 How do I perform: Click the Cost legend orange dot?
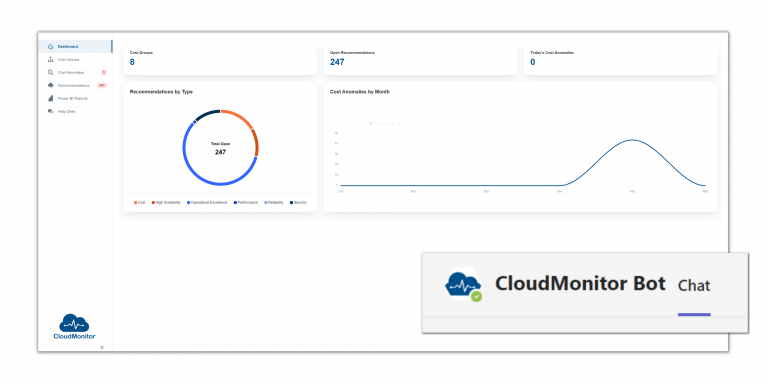click(x=135, y=202)
